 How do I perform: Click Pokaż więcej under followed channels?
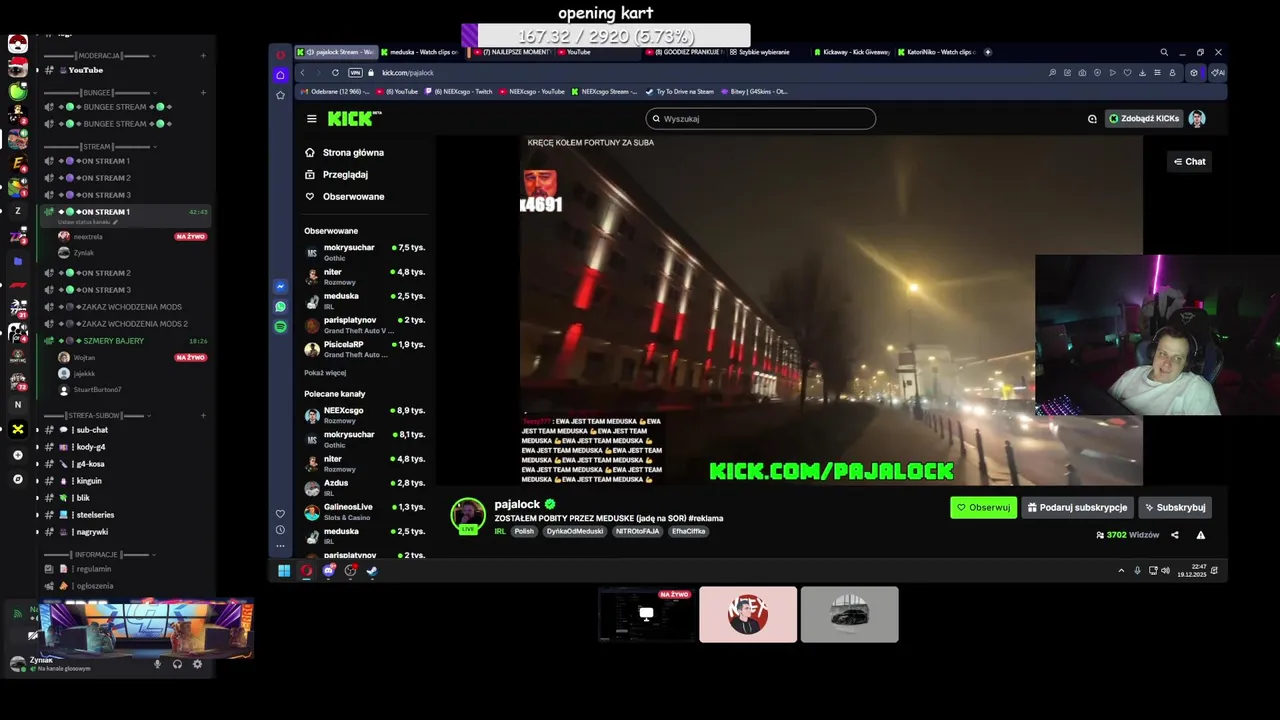(x=325, y=373)
